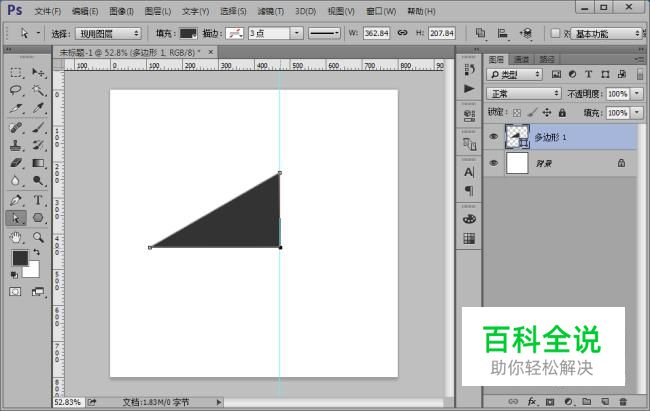This screenshot has height=411, width=650.
Task: Click the foreground color swatch
Action: [x=19, y=258]
